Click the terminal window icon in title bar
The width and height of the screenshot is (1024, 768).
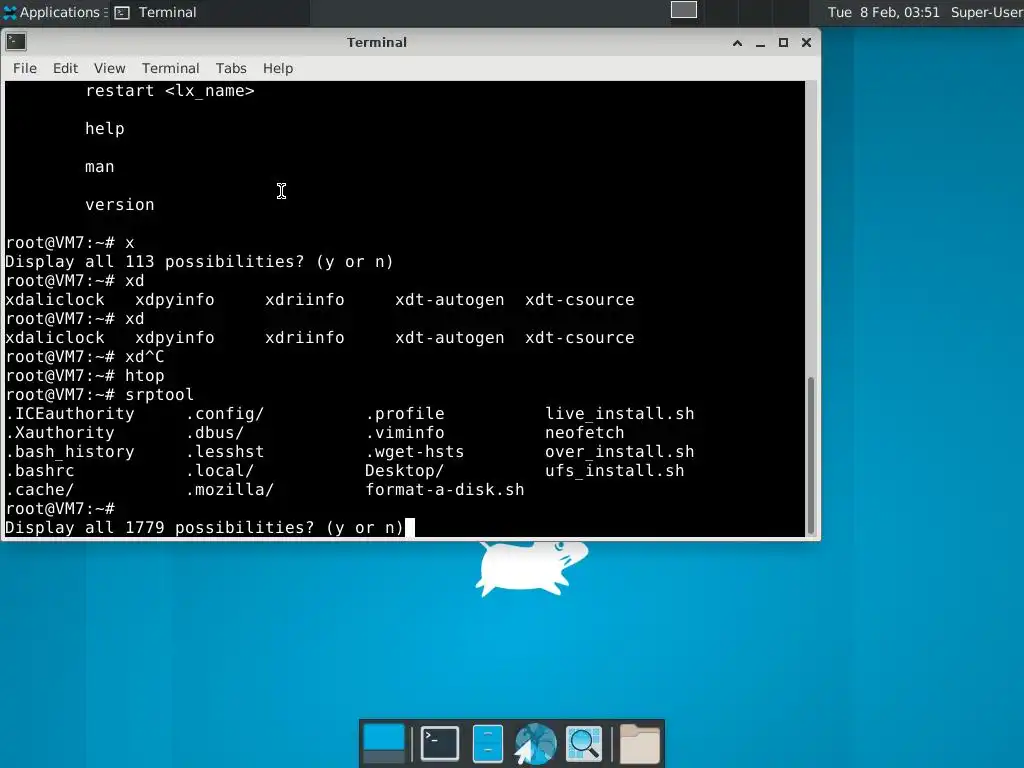pos(16,42)
